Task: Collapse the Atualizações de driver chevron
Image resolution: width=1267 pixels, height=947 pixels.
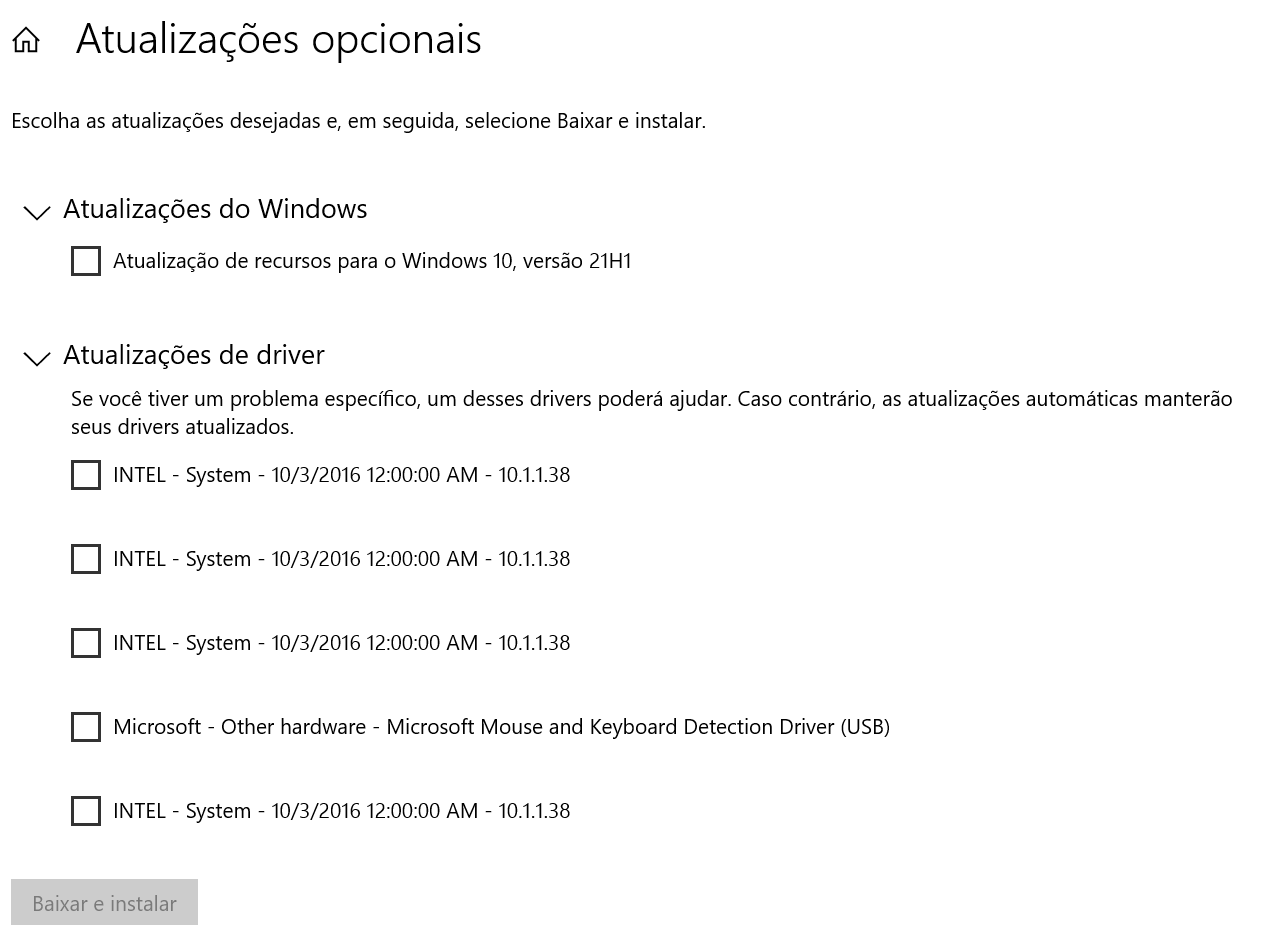Action: coord(37,358)
